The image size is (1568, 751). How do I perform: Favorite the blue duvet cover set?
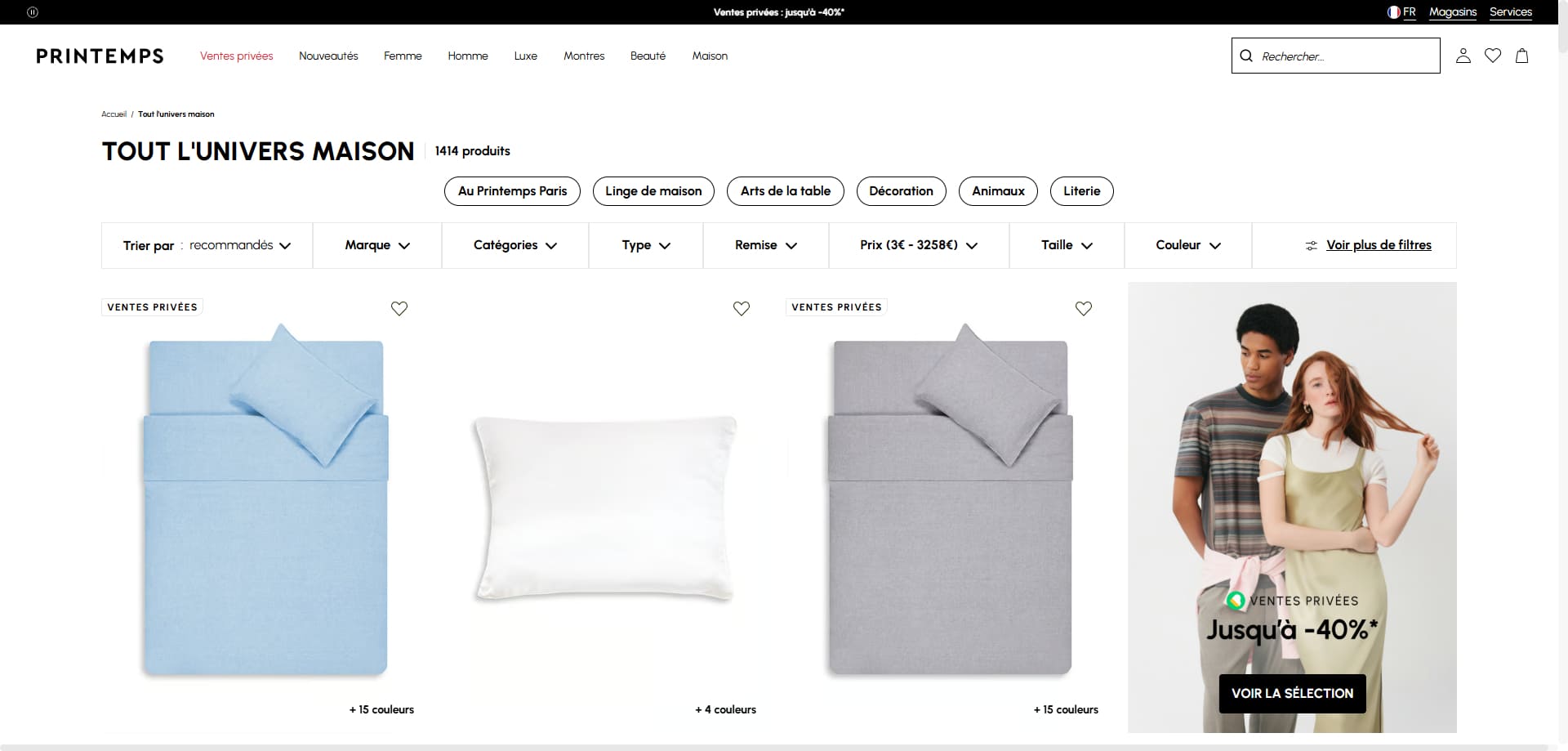[399, 308]
